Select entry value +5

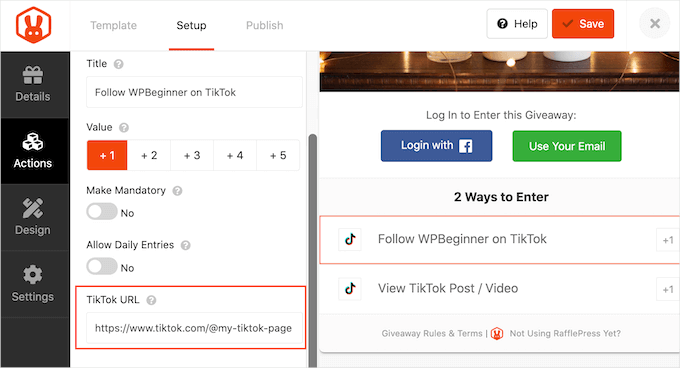tap(278, 155)
